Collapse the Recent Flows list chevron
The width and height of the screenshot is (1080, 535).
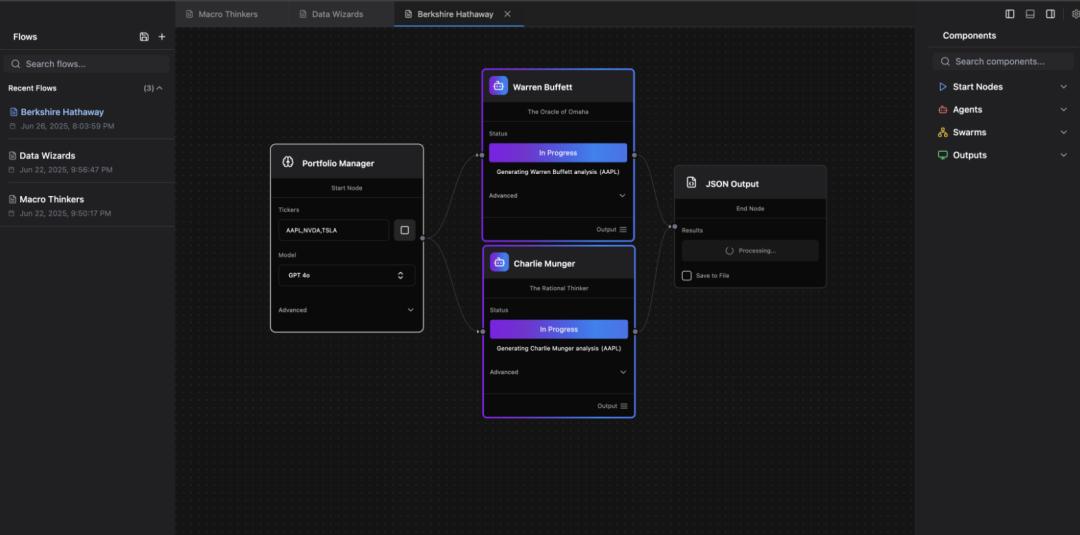[160, 88]
